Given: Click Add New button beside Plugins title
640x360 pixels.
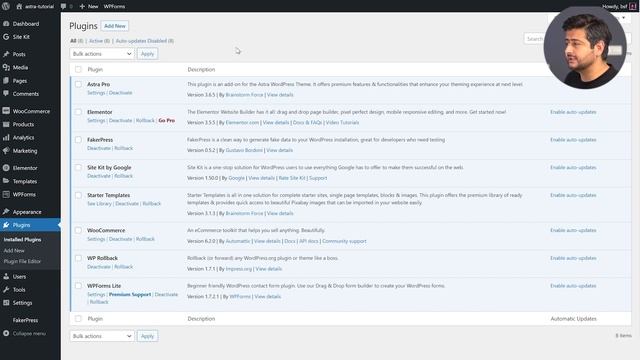Looking at the screenshot, I should pos(115,26).
